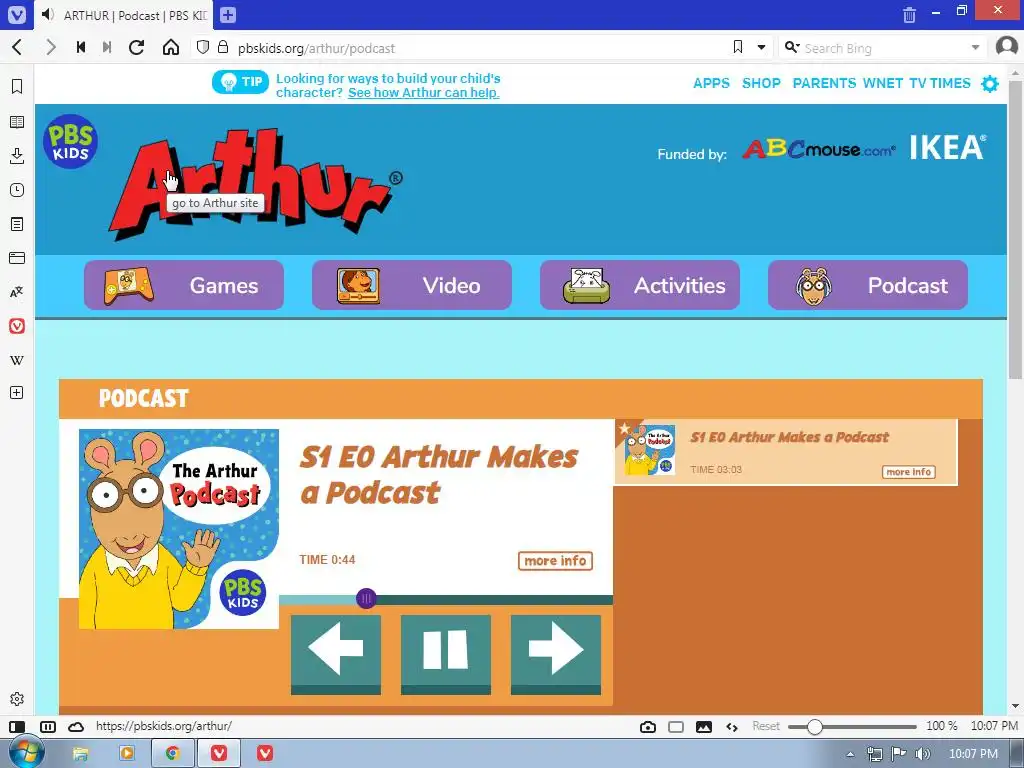Open History panel in sidebar
Image resolution: width=1024 pixels, height=768 pixels.
click(x=17, y=190)
